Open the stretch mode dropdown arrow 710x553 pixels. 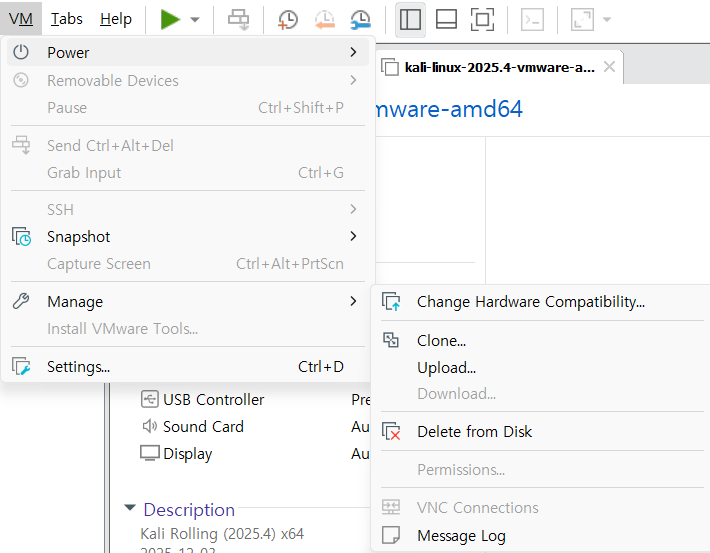(607, 19)
